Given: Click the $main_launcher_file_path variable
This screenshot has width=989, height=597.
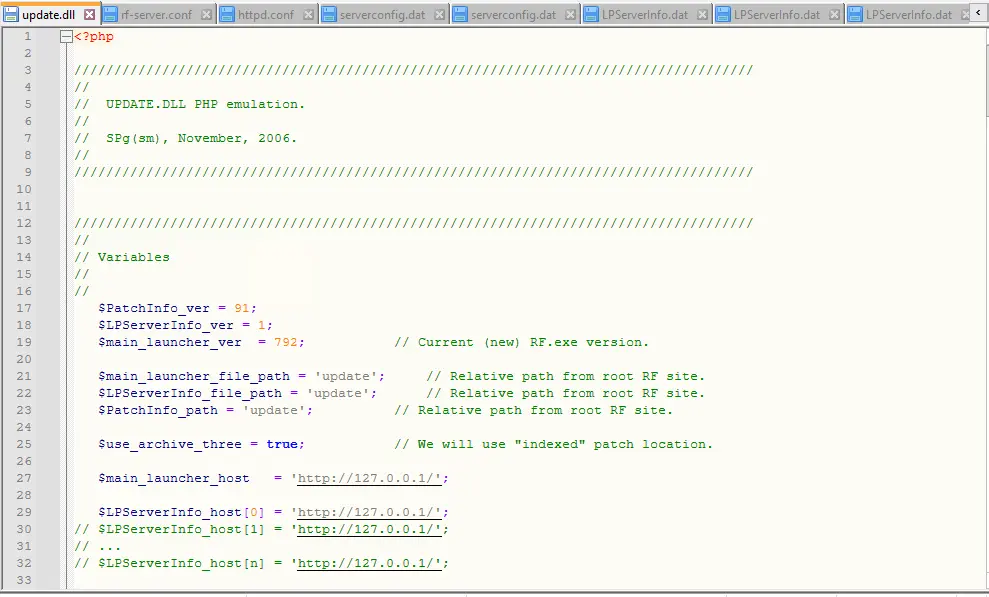Looking at the screenshot, I should tap(194, 376).
